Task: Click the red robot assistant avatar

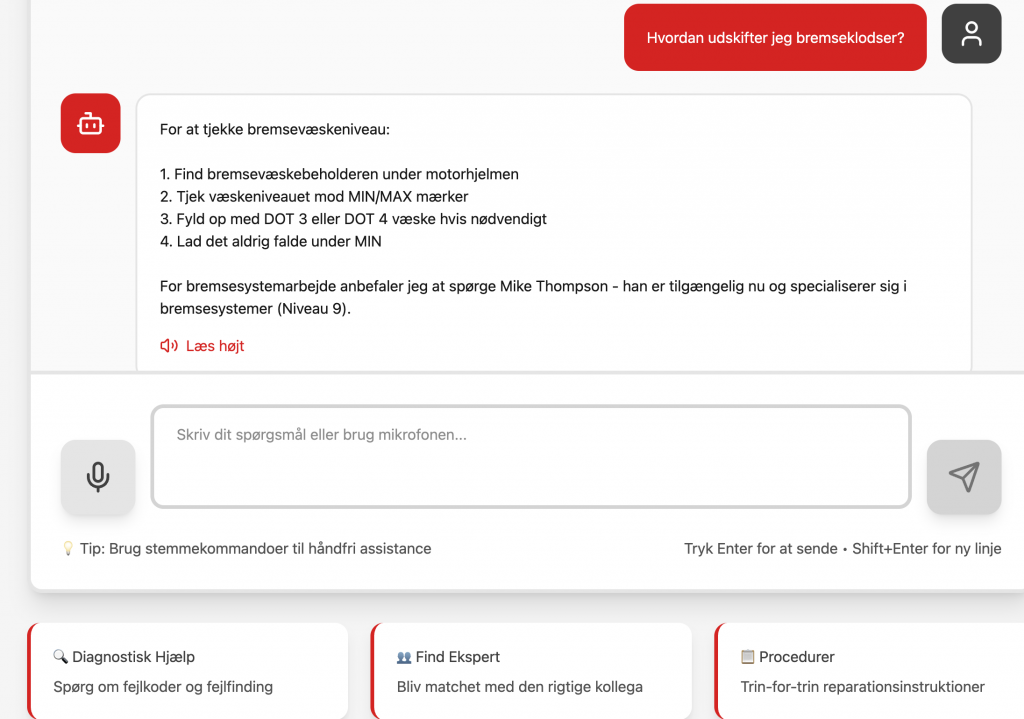Action: tap(91, 123)
